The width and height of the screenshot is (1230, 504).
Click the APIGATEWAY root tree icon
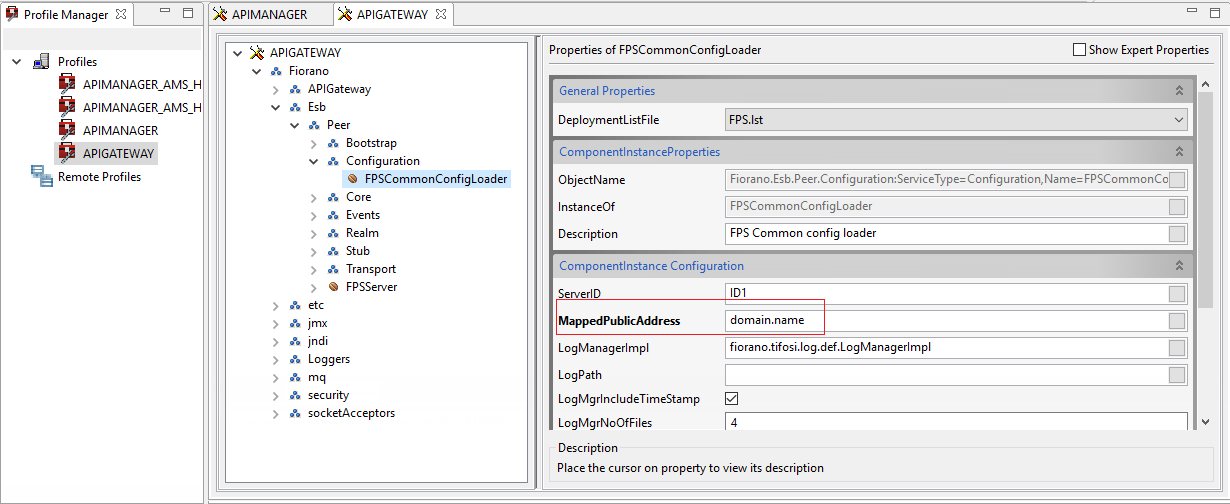(257, 53)
